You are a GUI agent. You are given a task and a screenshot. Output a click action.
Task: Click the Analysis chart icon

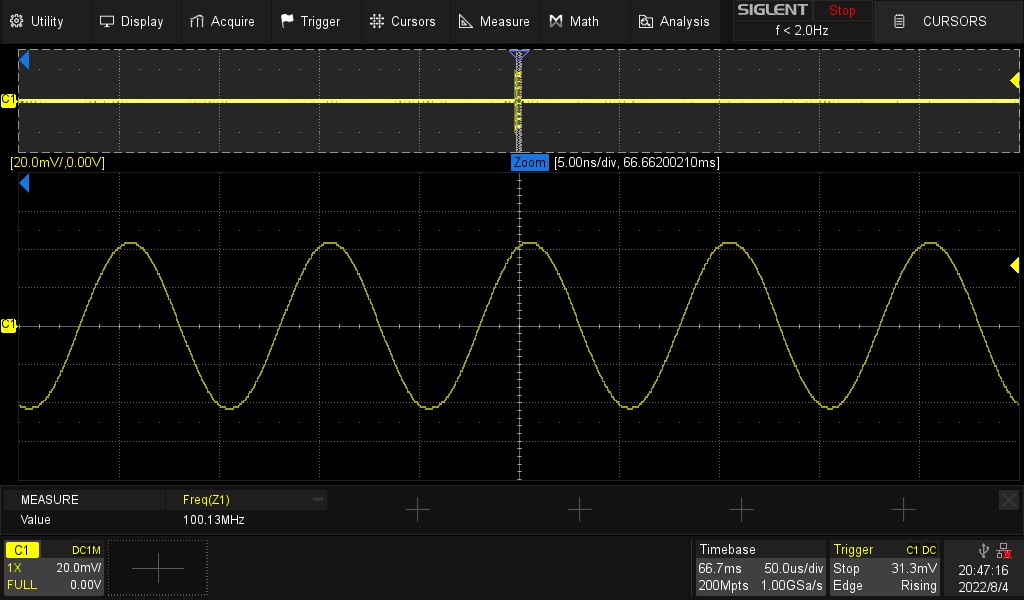pyautogui.click(x=646, y=21)
